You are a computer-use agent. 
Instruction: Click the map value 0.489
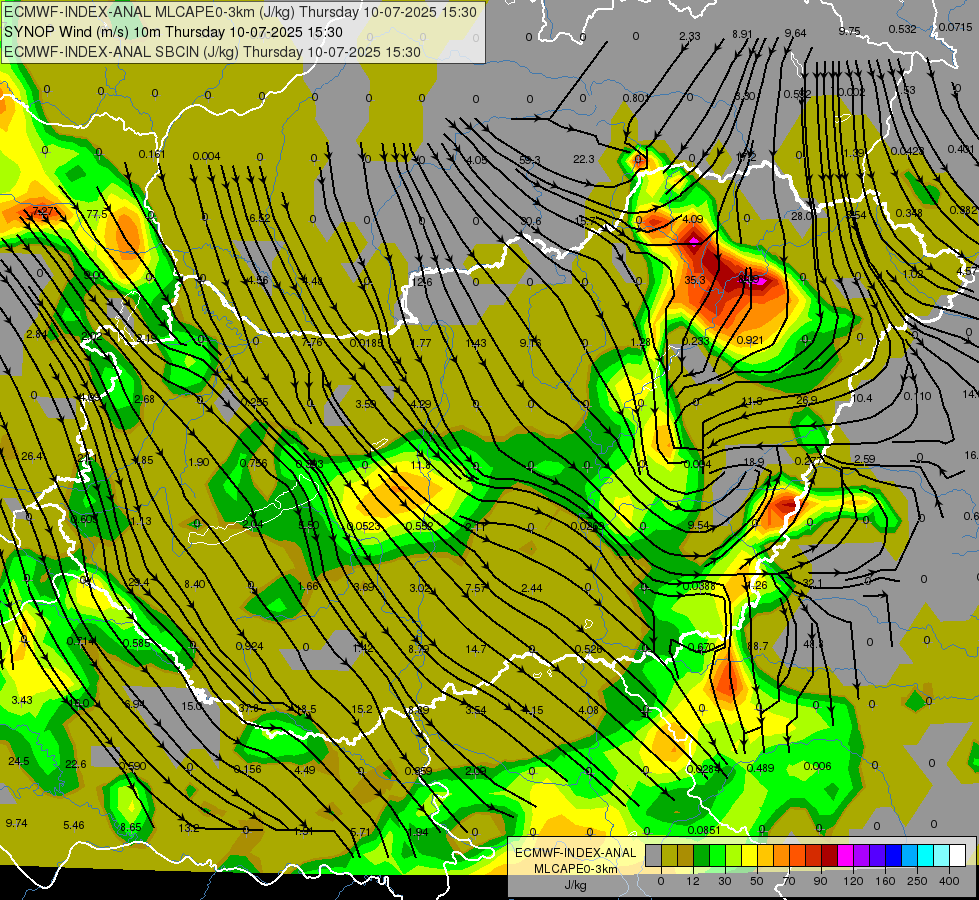(x=760, y=768)
